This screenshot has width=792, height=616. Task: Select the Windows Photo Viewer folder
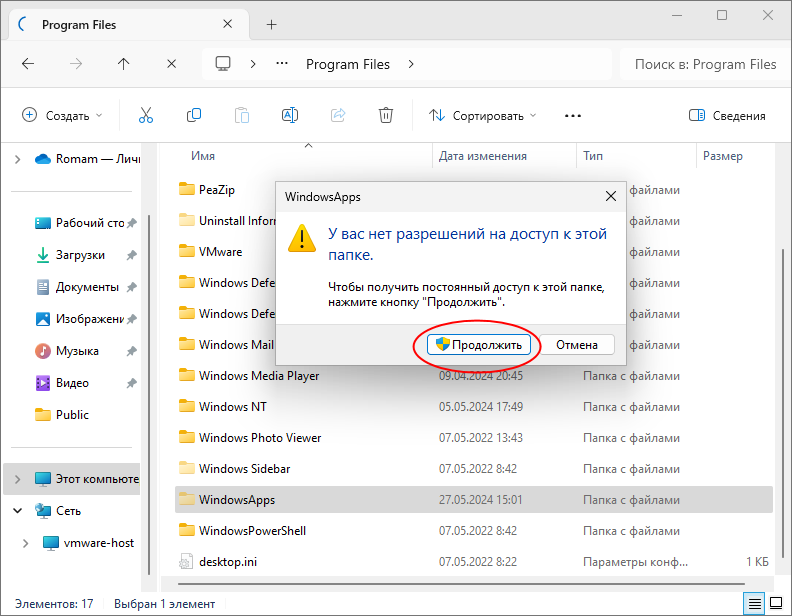tap(250, 438)
